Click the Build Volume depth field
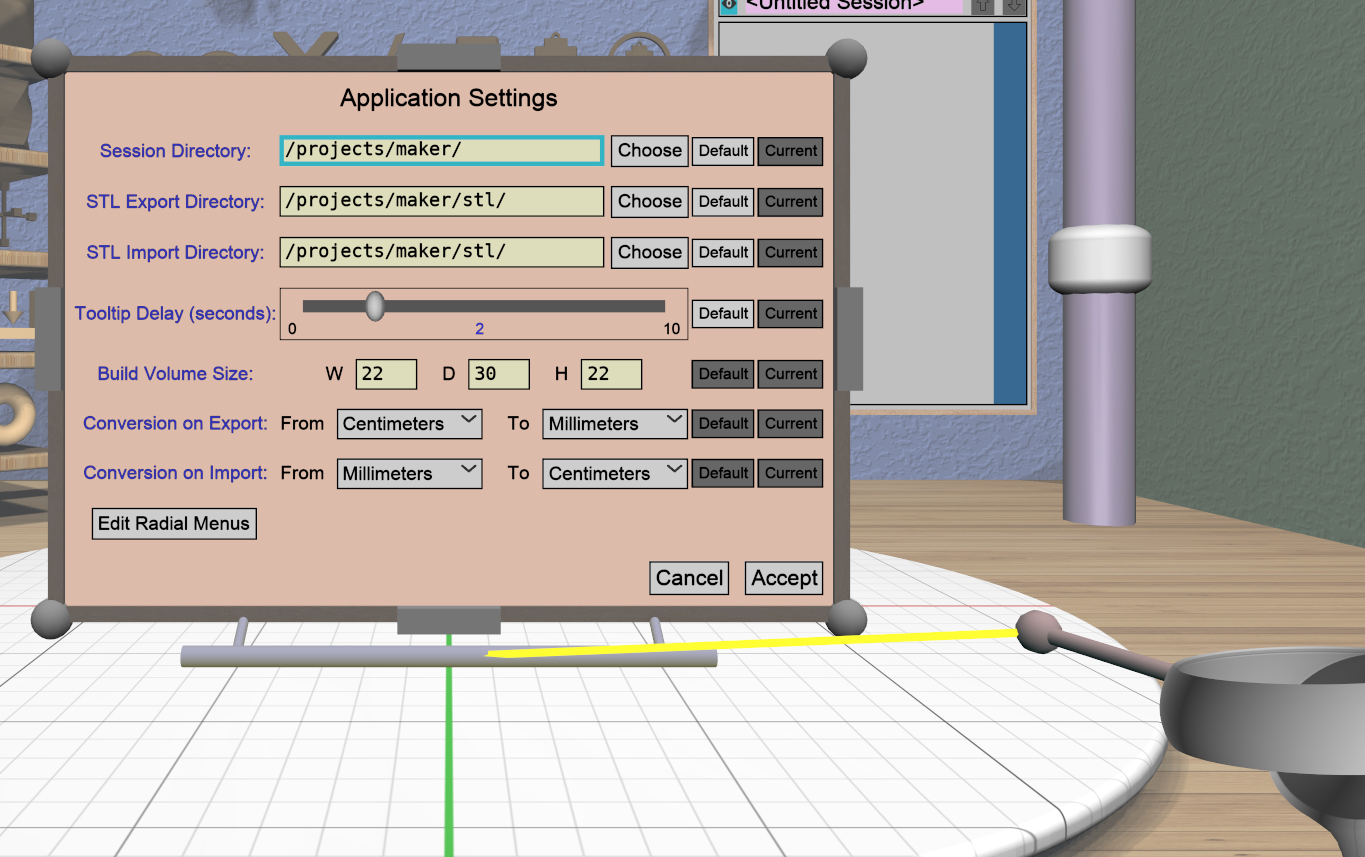The image size is (1365, 857). 498,374
